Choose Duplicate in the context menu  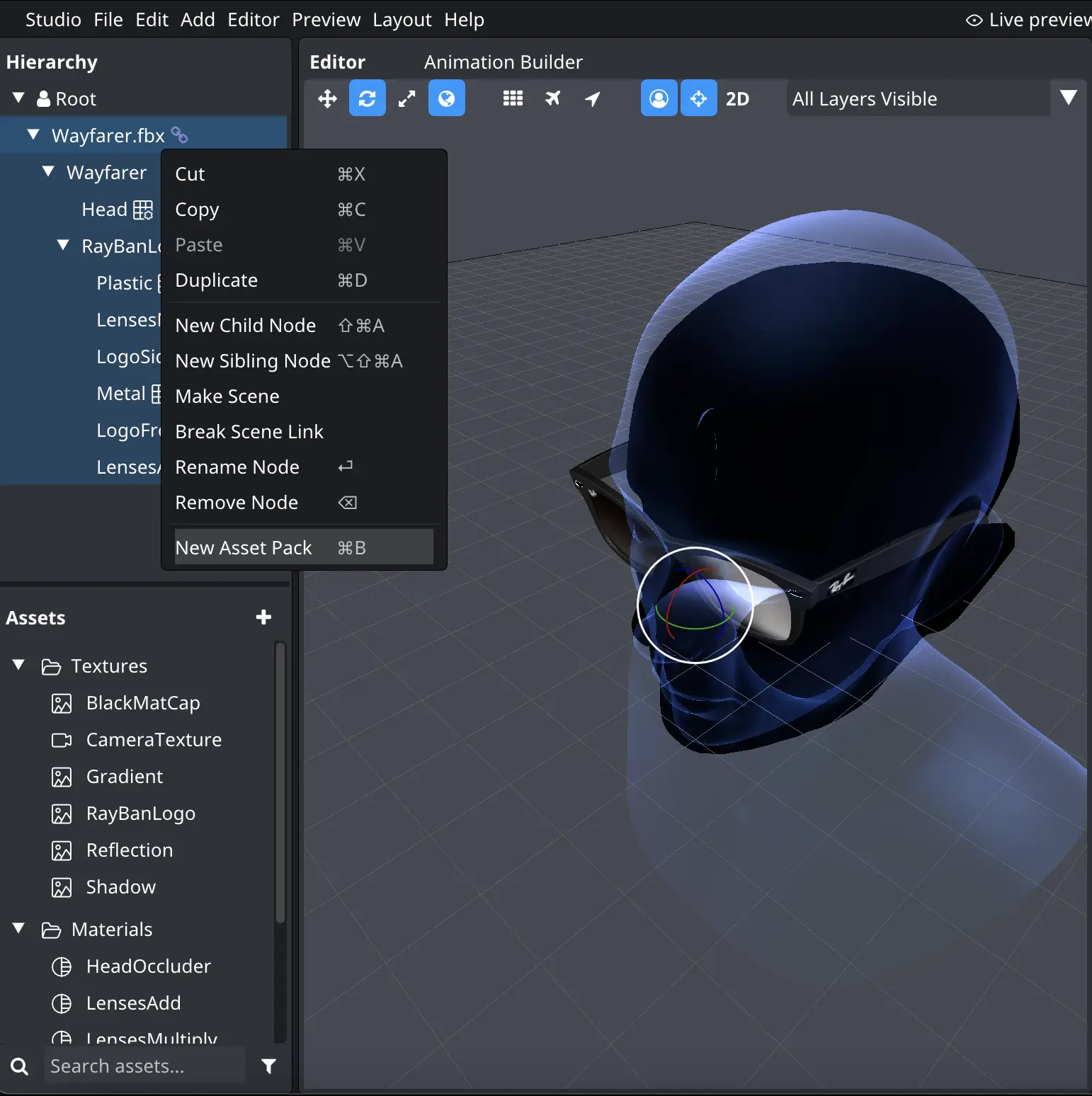point(304,280)
